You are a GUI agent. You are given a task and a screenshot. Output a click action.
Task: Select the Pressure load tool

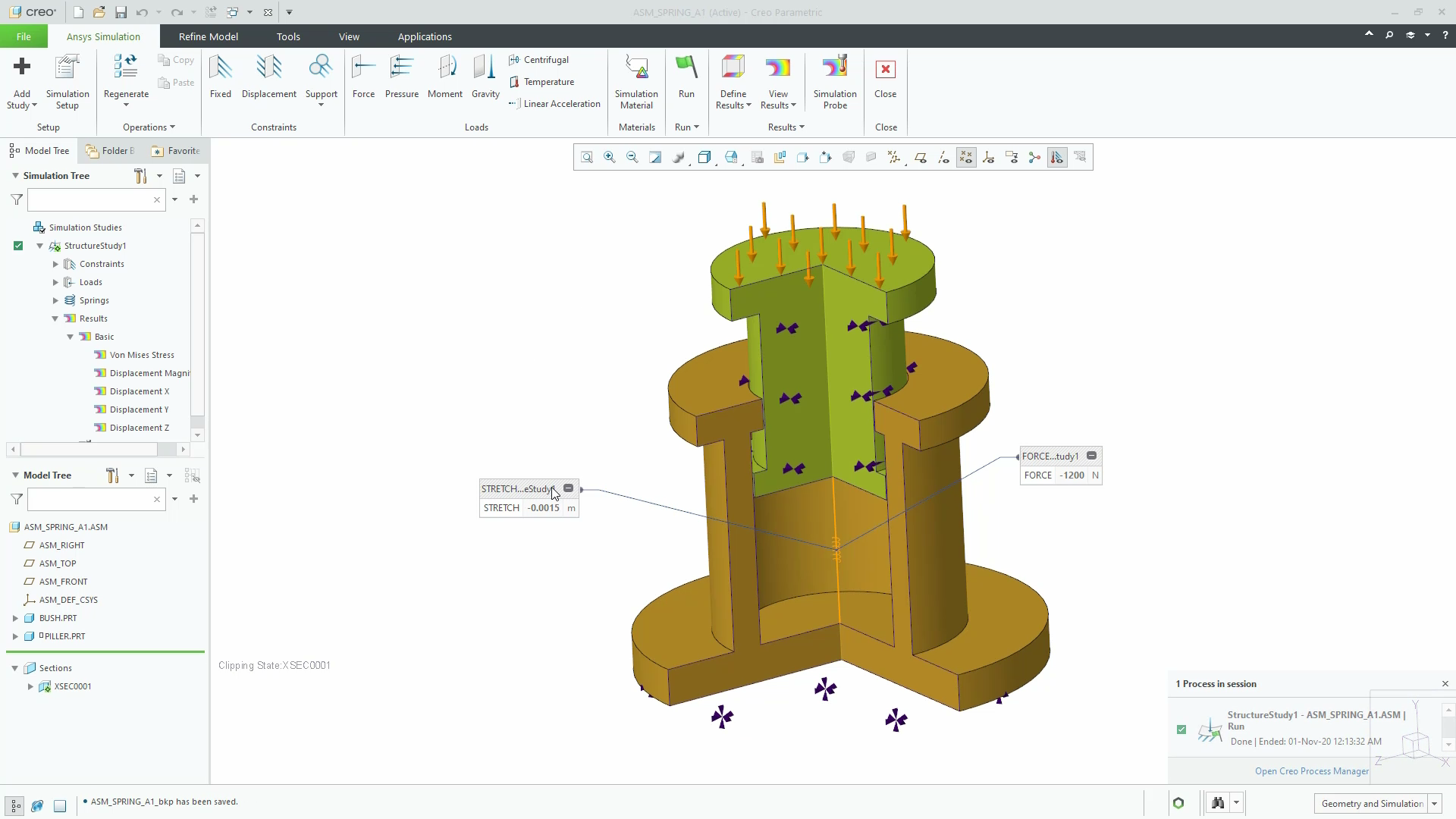coord(402,77)
